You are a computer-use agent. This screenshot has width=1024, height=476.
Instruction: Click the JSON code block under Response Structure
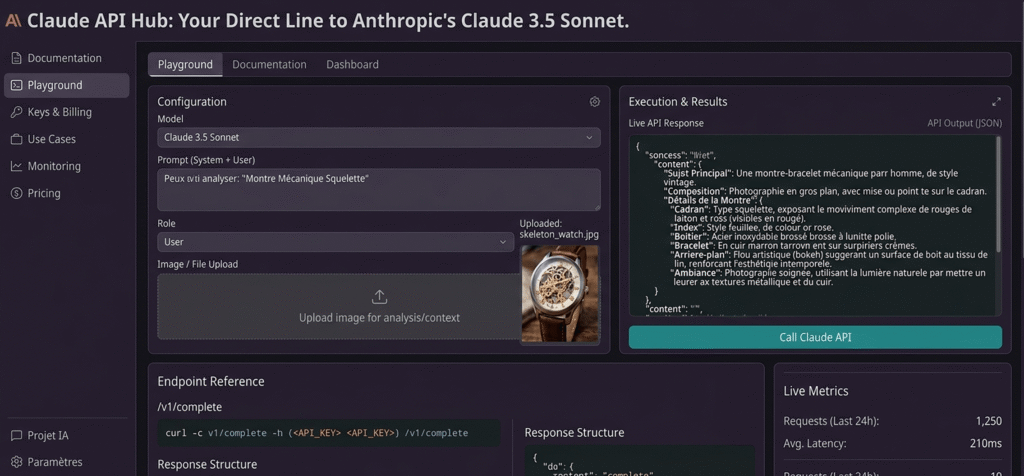point(639,461)
